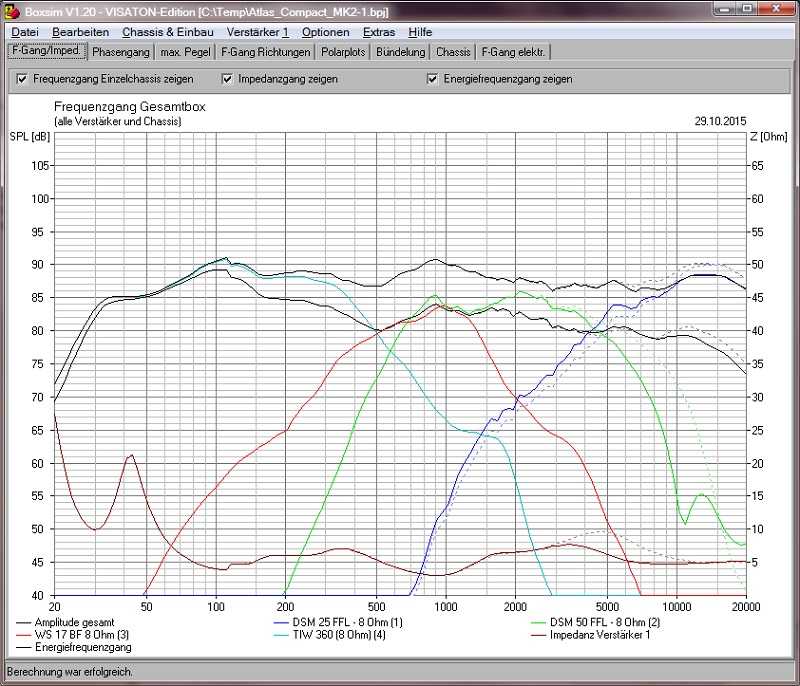Click status text Berechnung war erfolgreich.
Viewport: 800px width, 686px height.
[70, 672]
